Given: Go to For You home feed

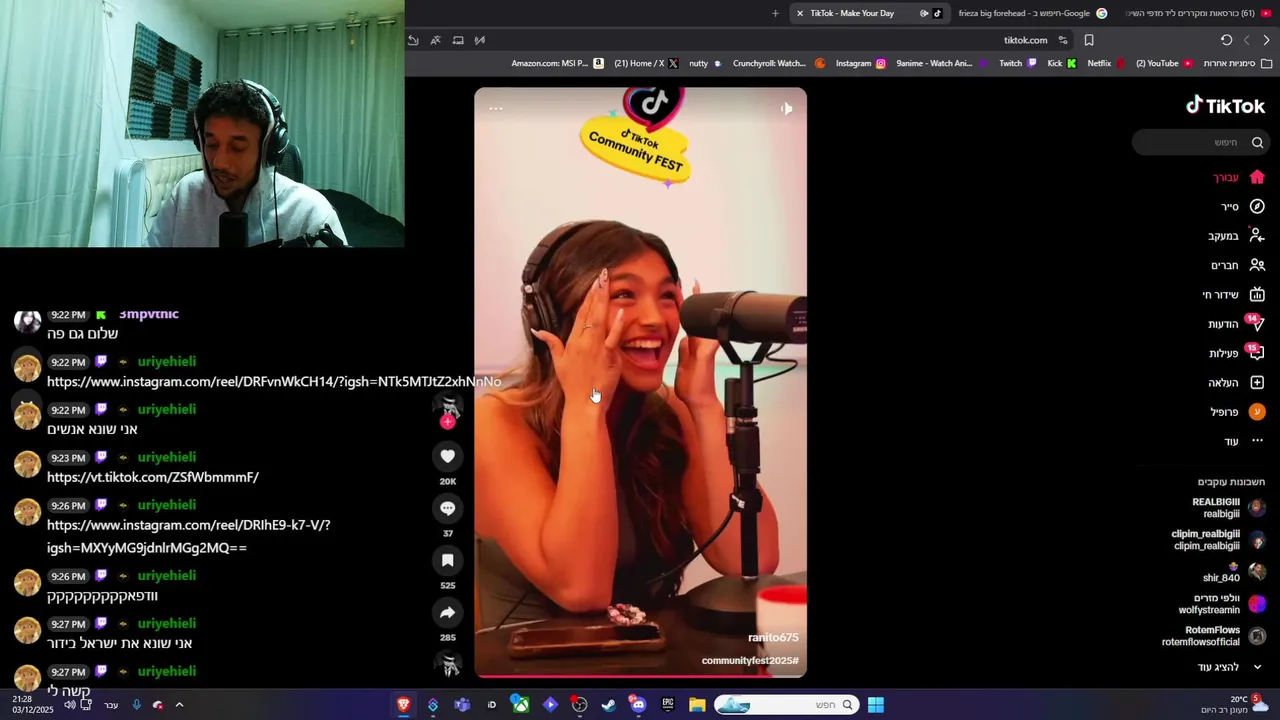Looking at the screenshot, I should [x=1239, y=177].
